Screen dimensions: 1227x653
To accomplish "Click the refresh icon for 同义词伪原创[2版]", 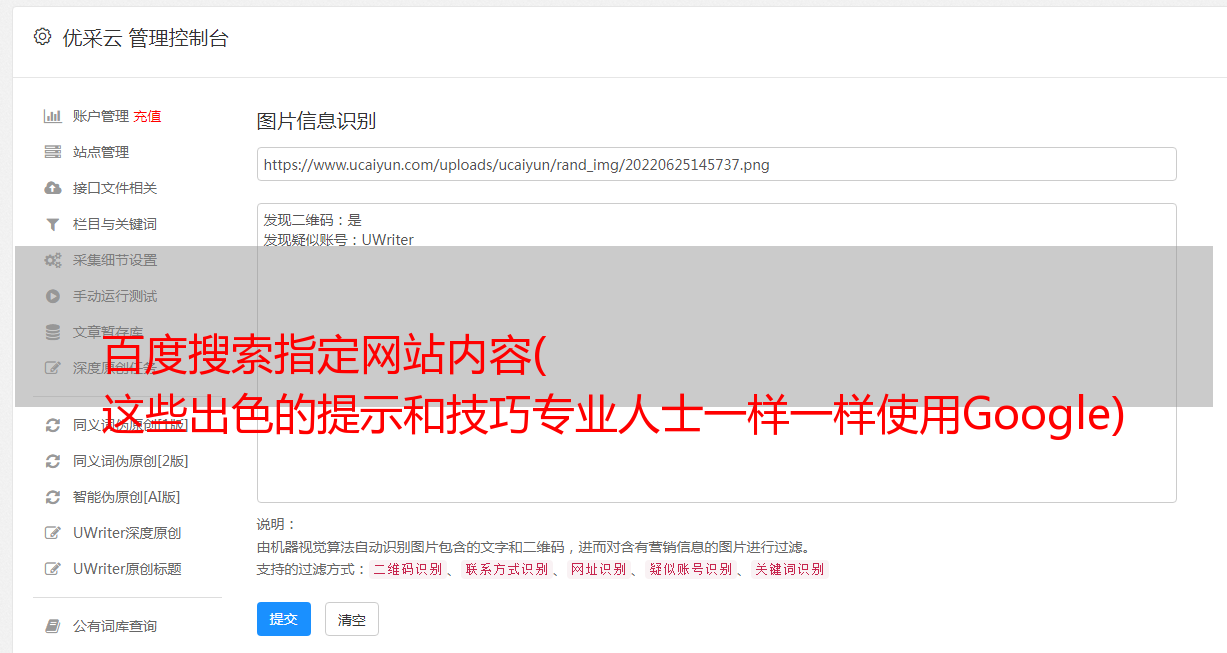I will tap(53, 461).
